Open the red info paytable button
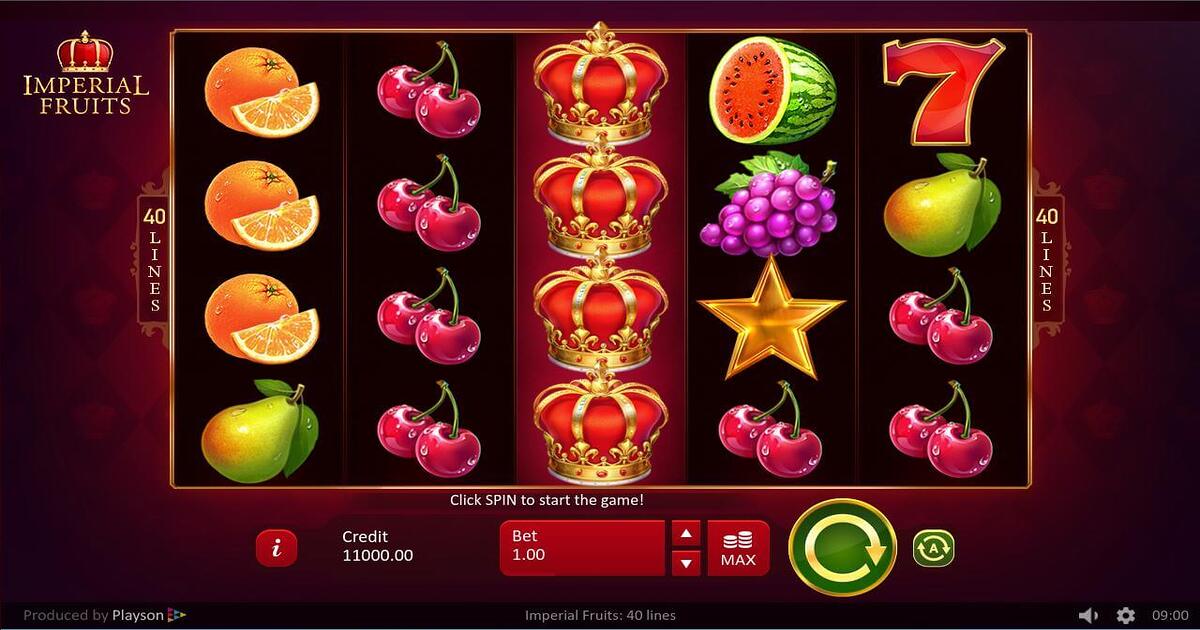This screenshot has width=1200, height=630. (276, 547)
